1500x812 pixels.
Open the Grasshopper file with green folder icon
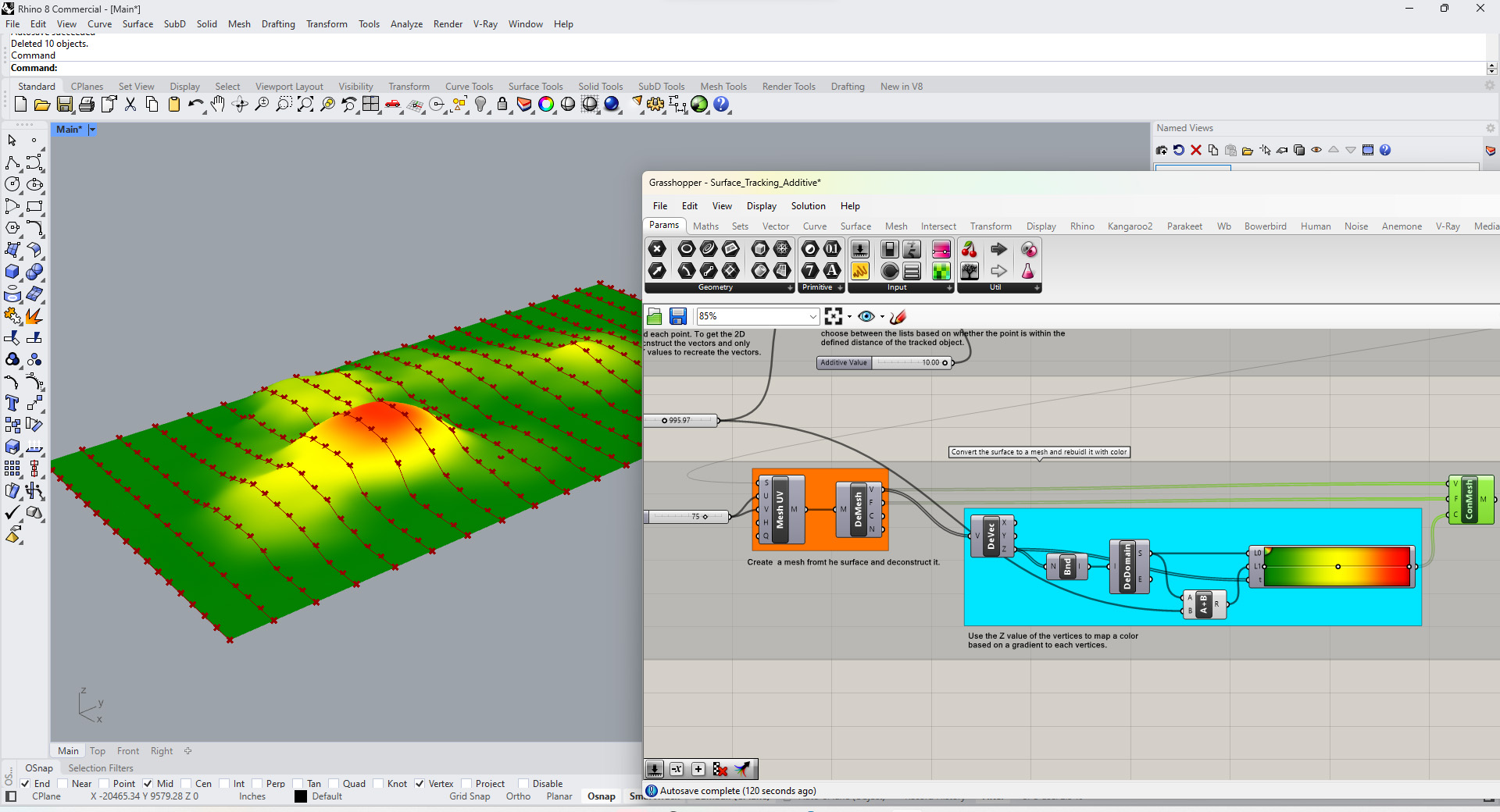[655, 316]
